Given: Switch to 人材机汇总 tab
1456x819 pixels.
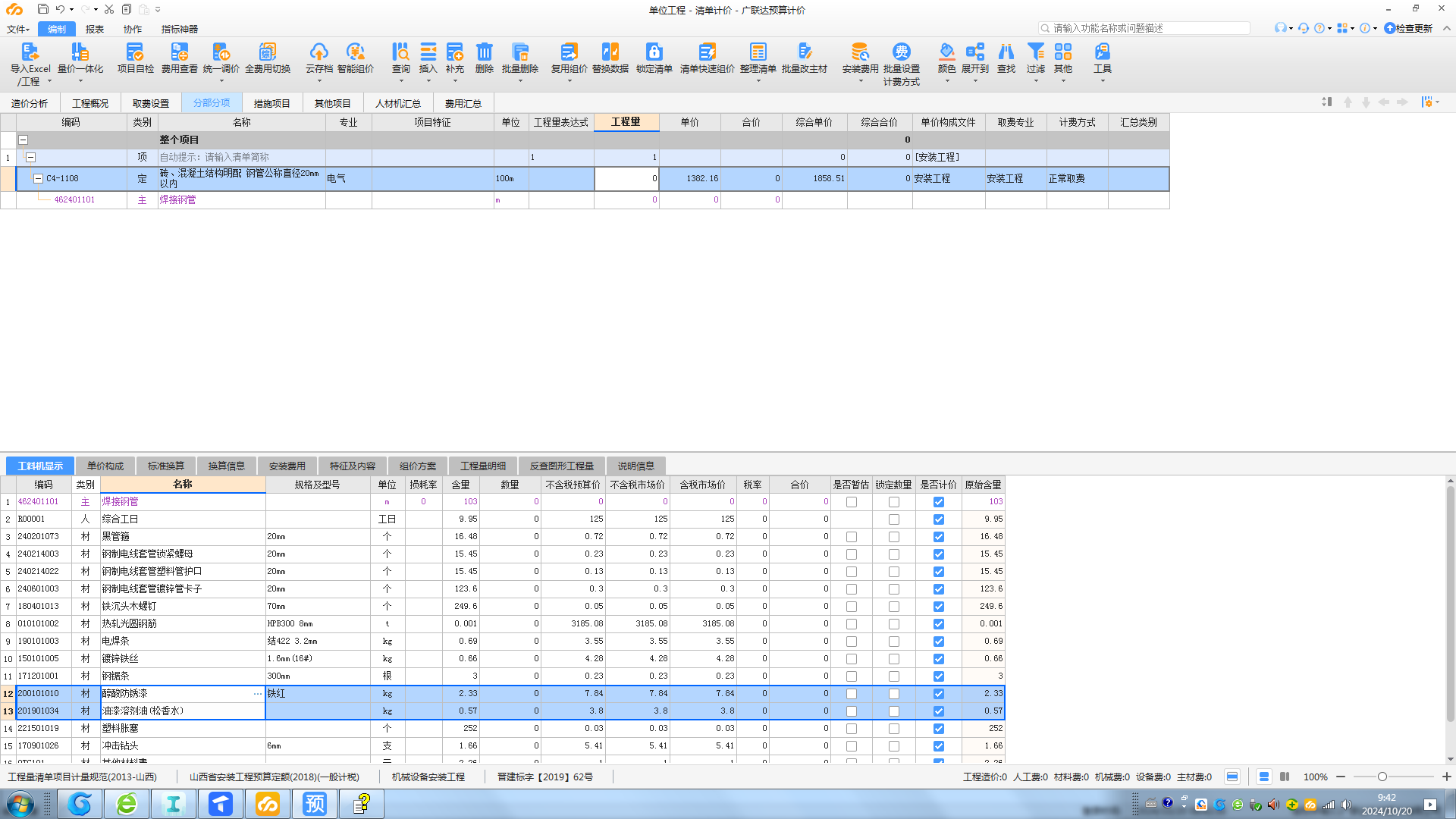Looking at the screenshot, I should 398,103.
